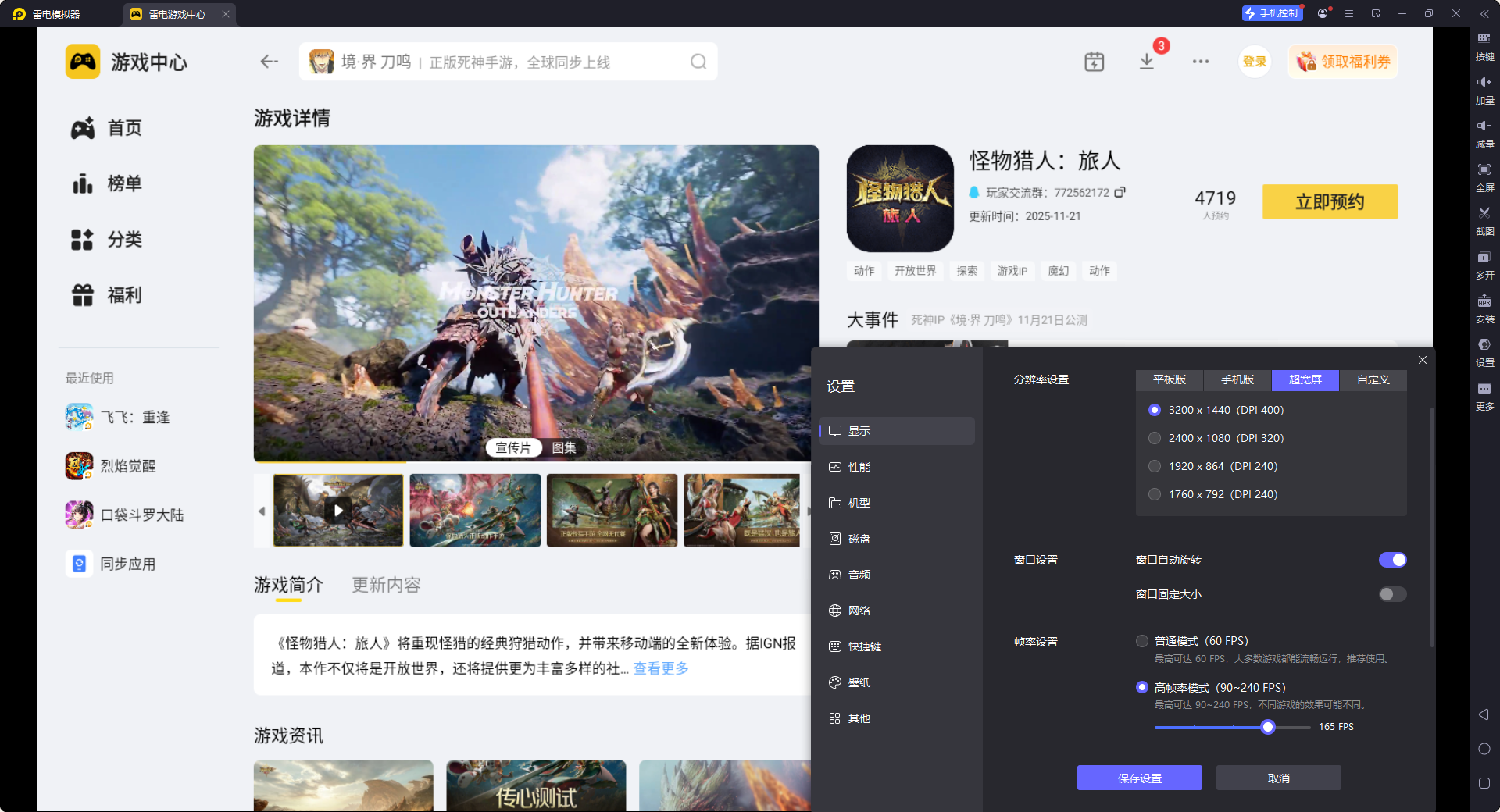Play the trailer video thumbnail
This screenshot has height=812, width=1500.
click(x=337, y=511)
